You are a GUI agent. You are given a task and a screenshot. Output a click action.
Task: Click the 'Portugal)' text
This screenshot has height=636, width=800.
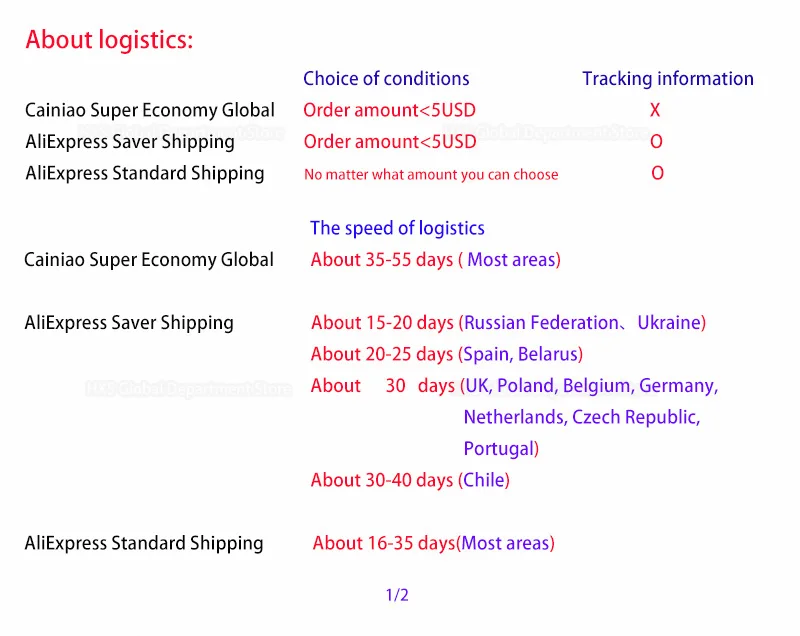pyautogui.click(x=502, y=449)
